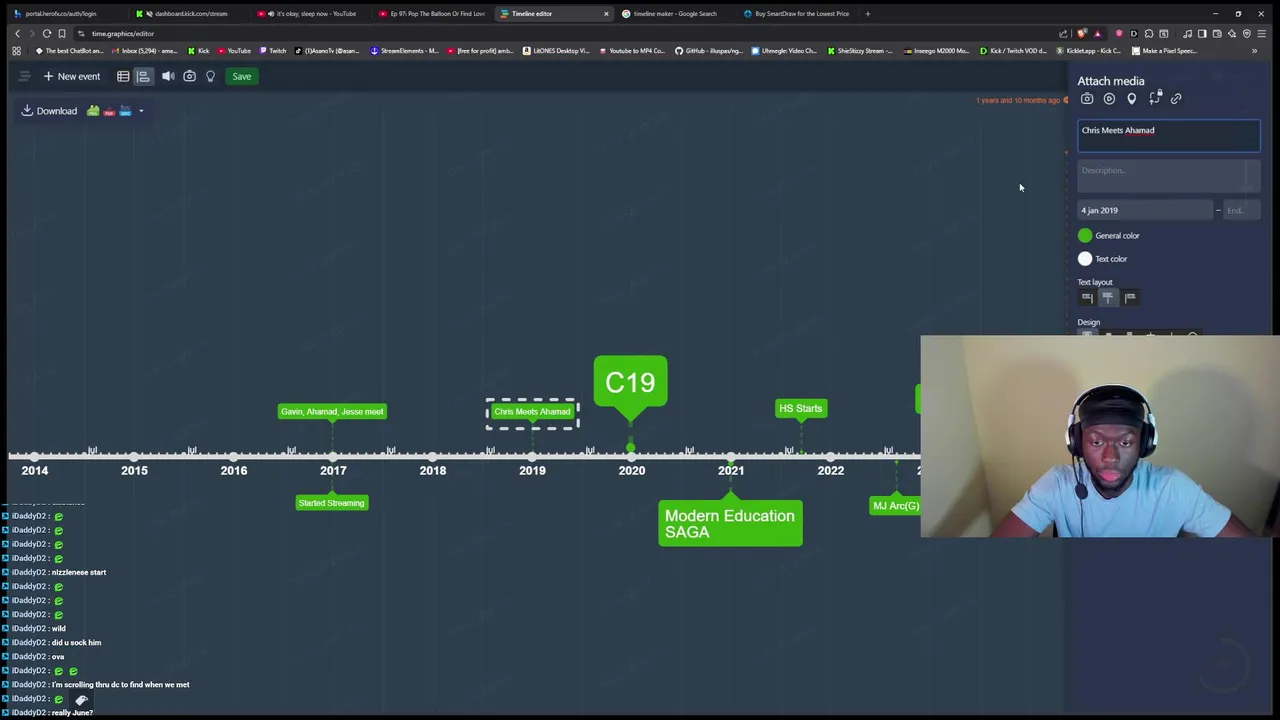Select the Chris Meets Ahamad event
The width and height of the screenshot is (1280, 720).
[x=532, y=411]
